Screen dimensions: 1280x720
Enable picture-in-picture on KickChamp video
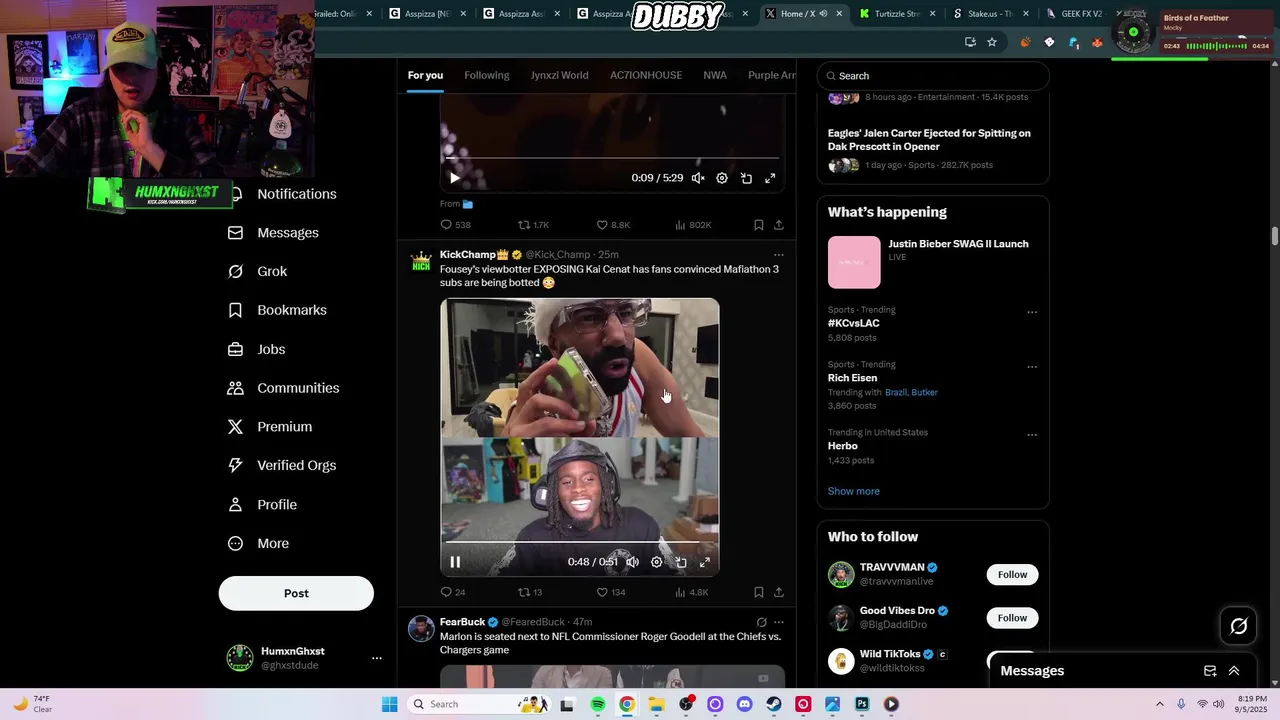pyautogui.click(x=681, y=562)
